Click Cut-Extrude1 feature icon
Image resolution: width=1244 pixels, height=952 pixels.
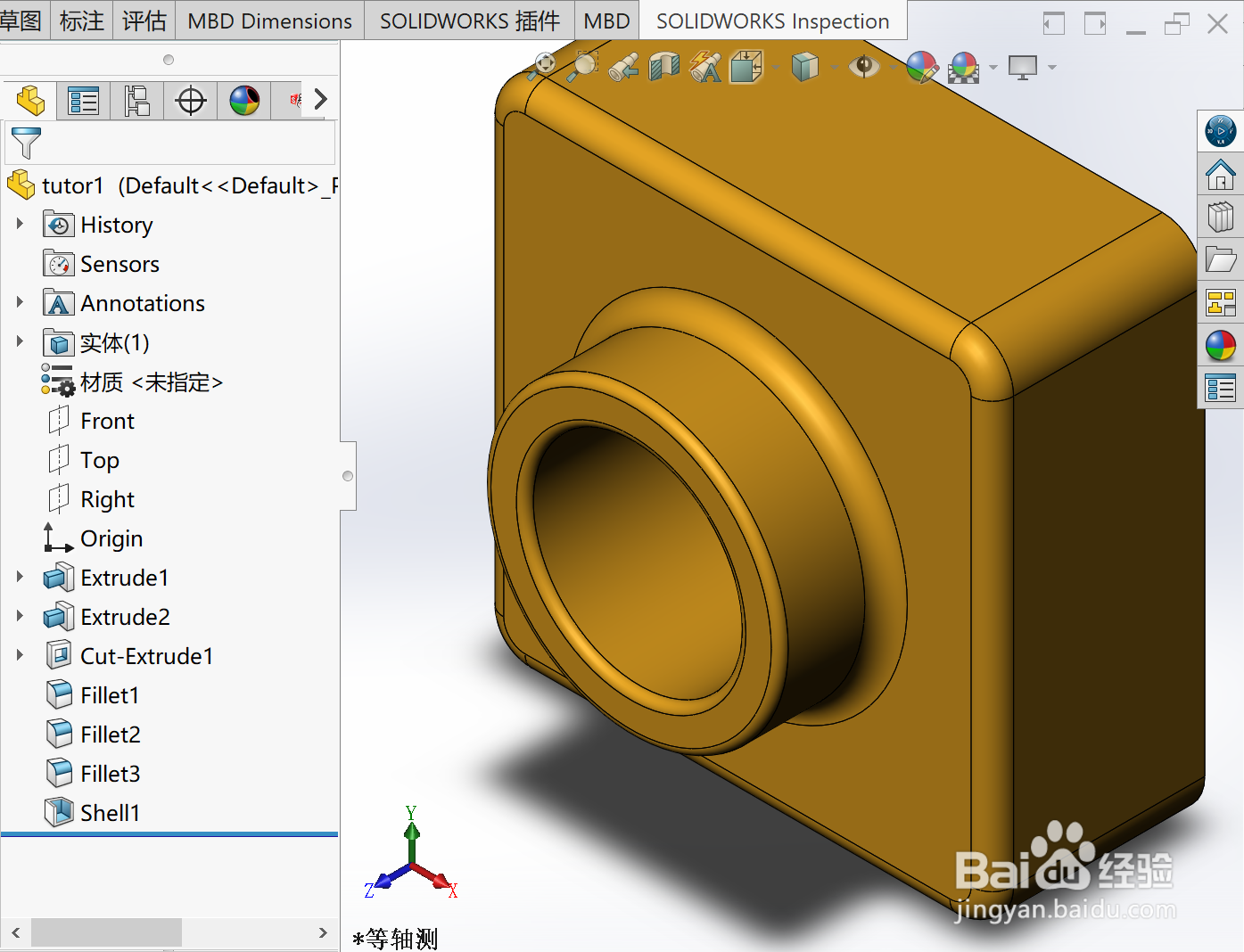tap(59, 656)
